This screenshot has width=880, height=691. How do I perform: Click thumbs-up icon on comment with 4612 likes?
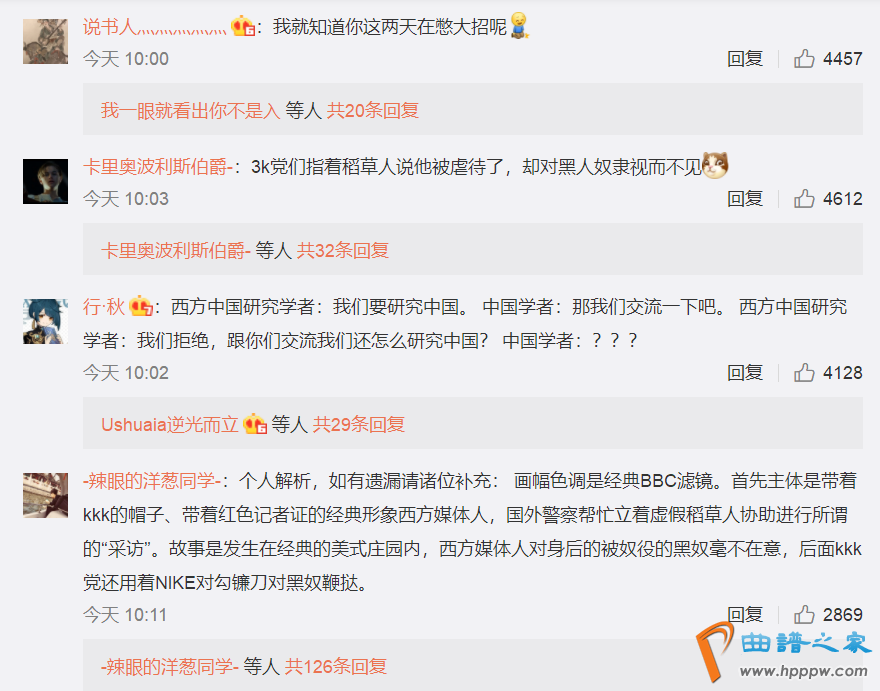(804, 199)
